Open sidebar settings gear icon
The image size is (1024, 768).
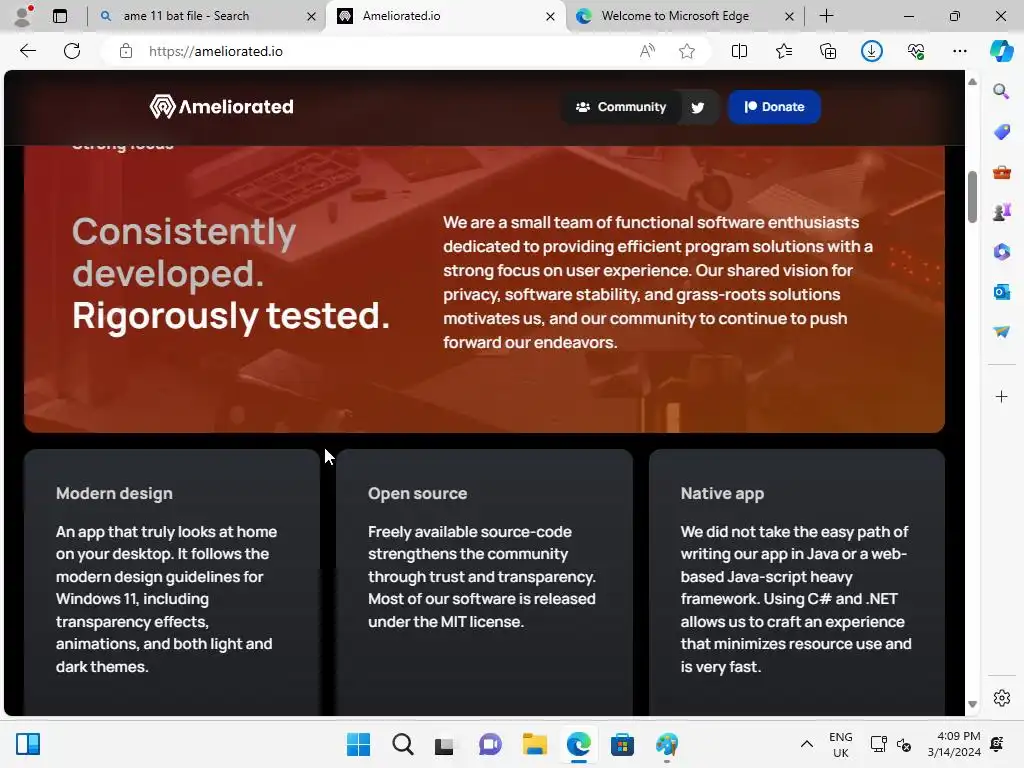coord(1001,697)
